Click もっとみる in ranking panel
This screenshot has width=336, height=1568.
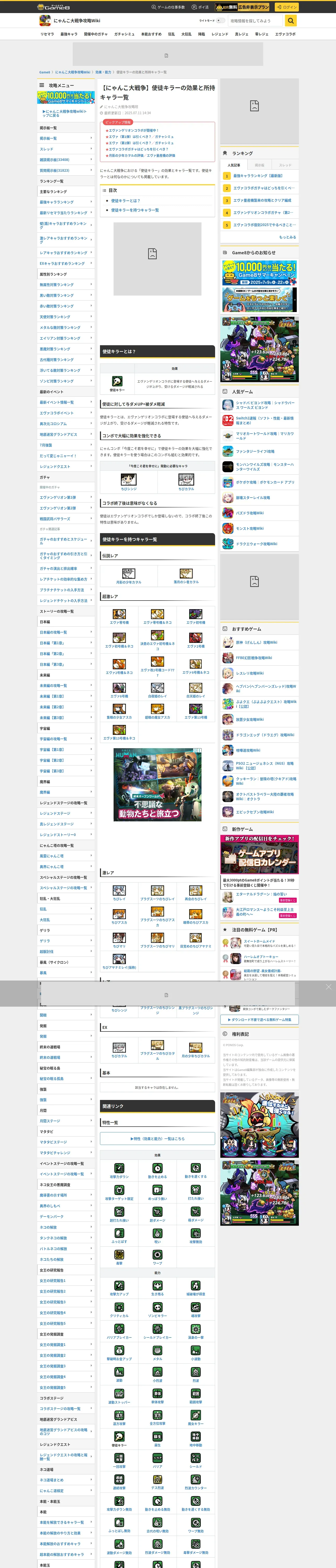pos(287,237)
